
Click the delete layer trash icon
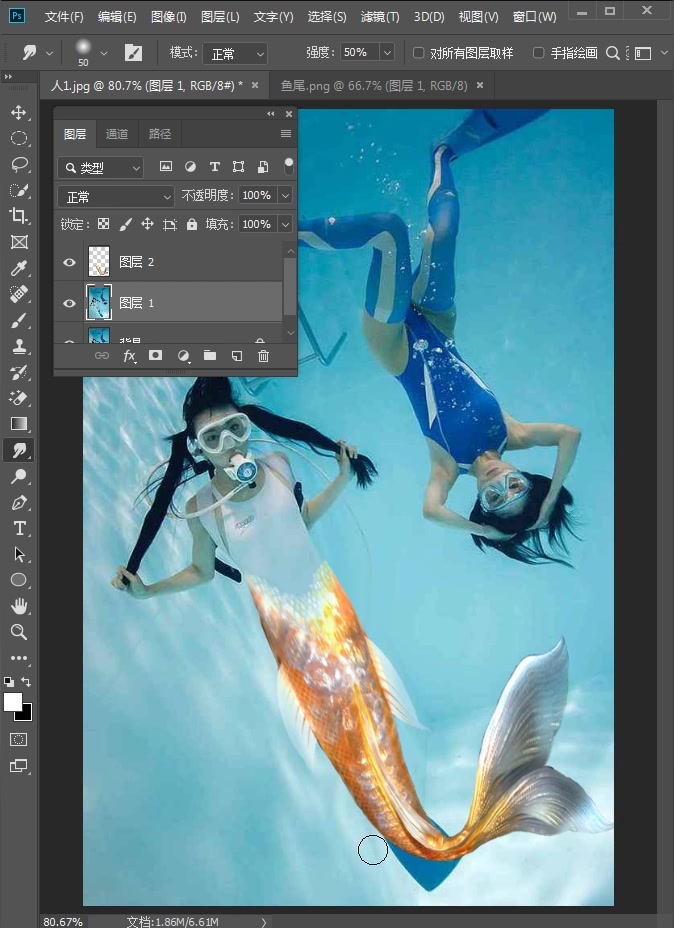[x=263, y=356]
